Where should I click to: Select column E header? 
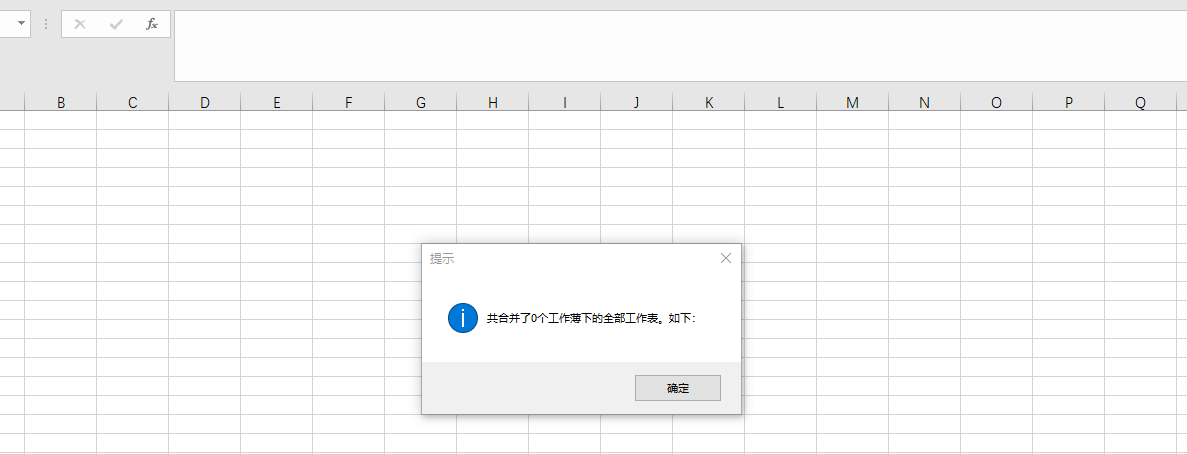[x=276, y=102]
